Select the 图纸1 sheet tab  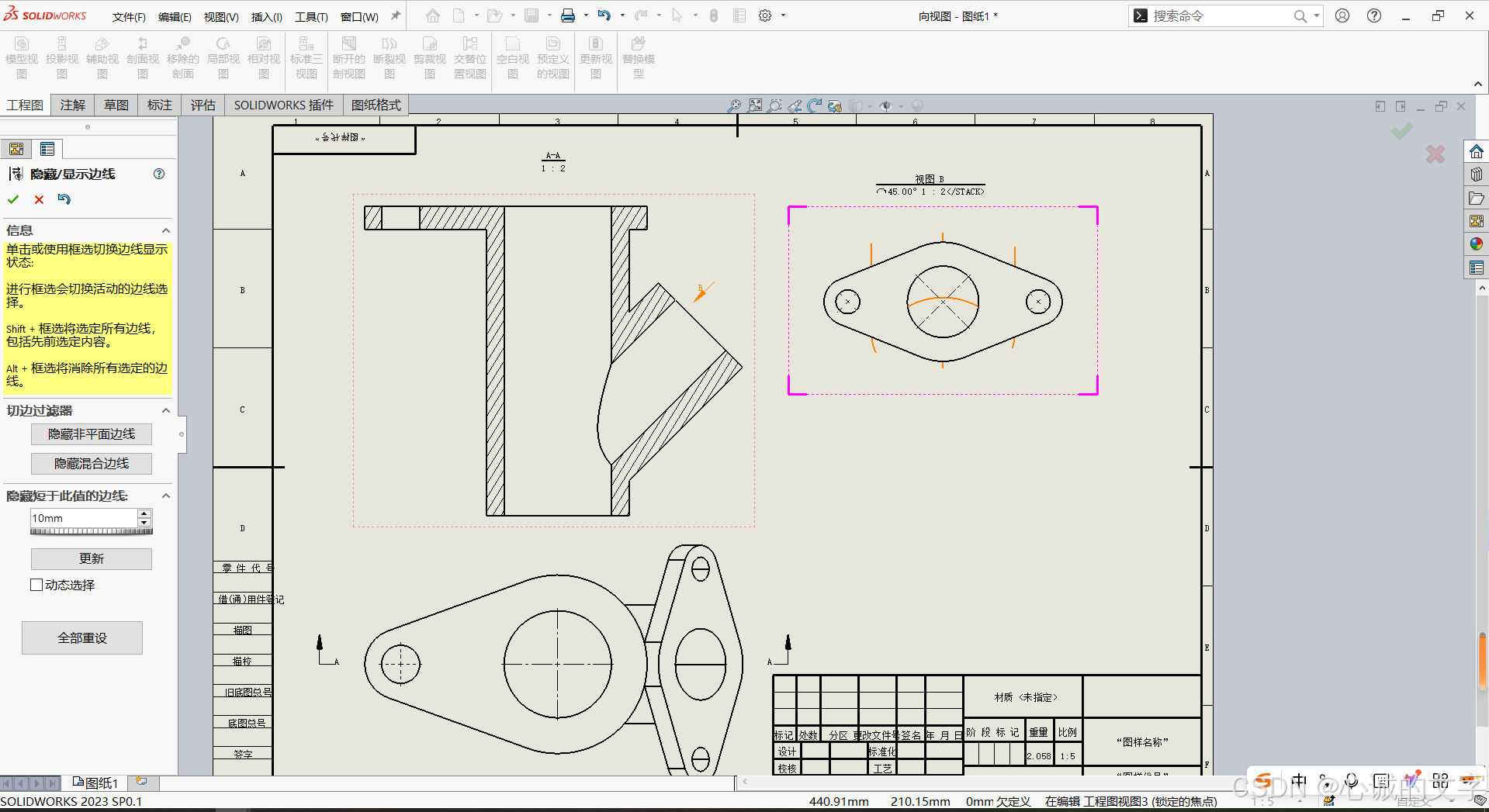coord(95,783)
